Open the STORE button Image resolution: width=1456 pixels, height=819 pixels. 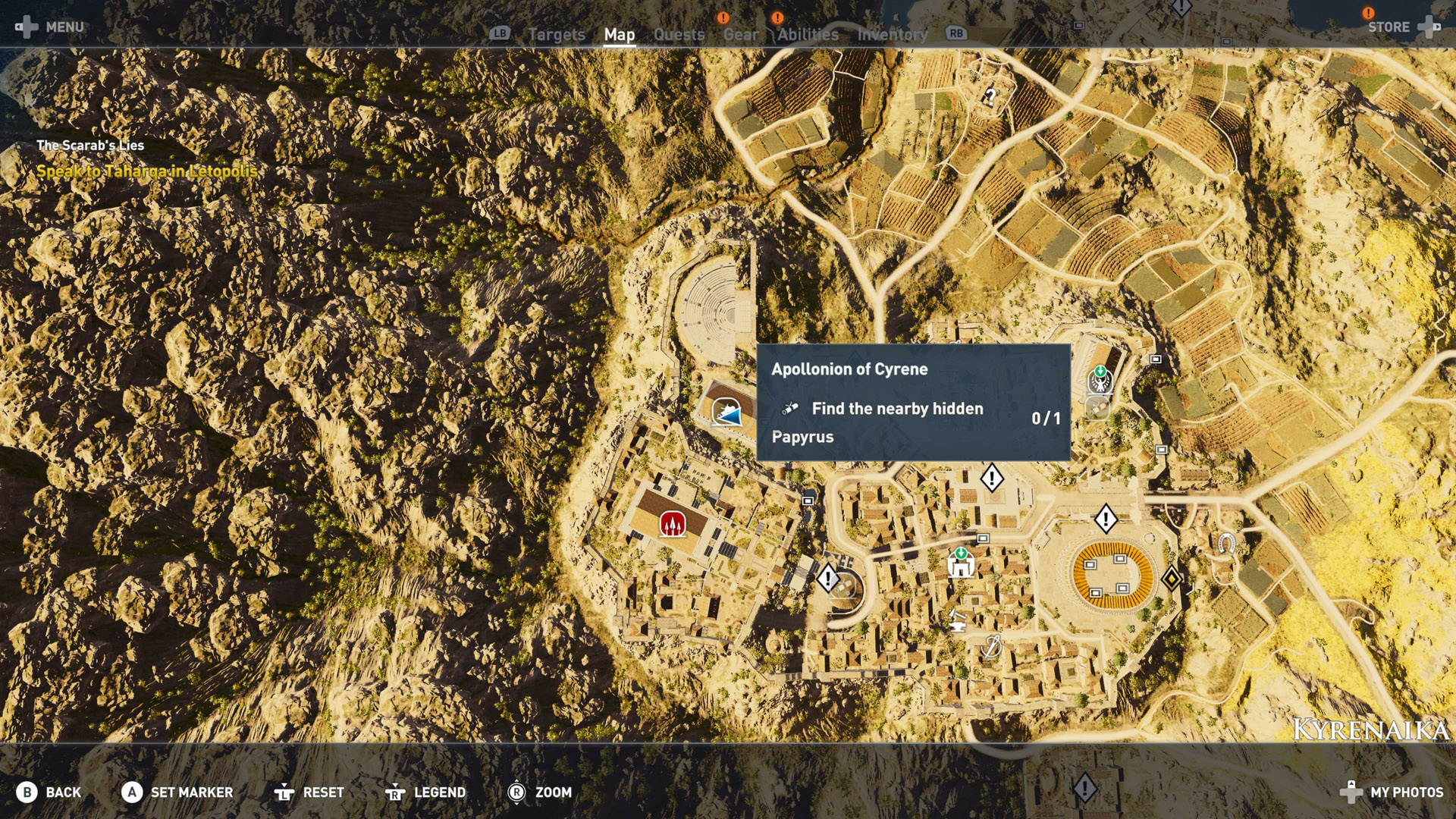(x=1403, y=27)
